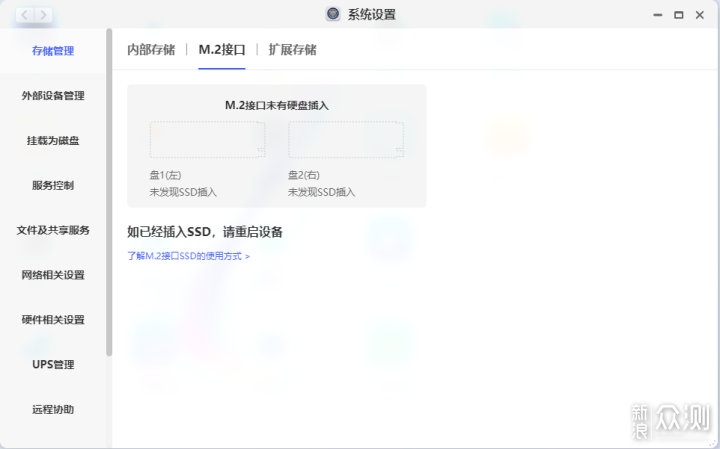The image size is (720, 449).
Task: Open 服务控制 section
Action: (53, 185)
